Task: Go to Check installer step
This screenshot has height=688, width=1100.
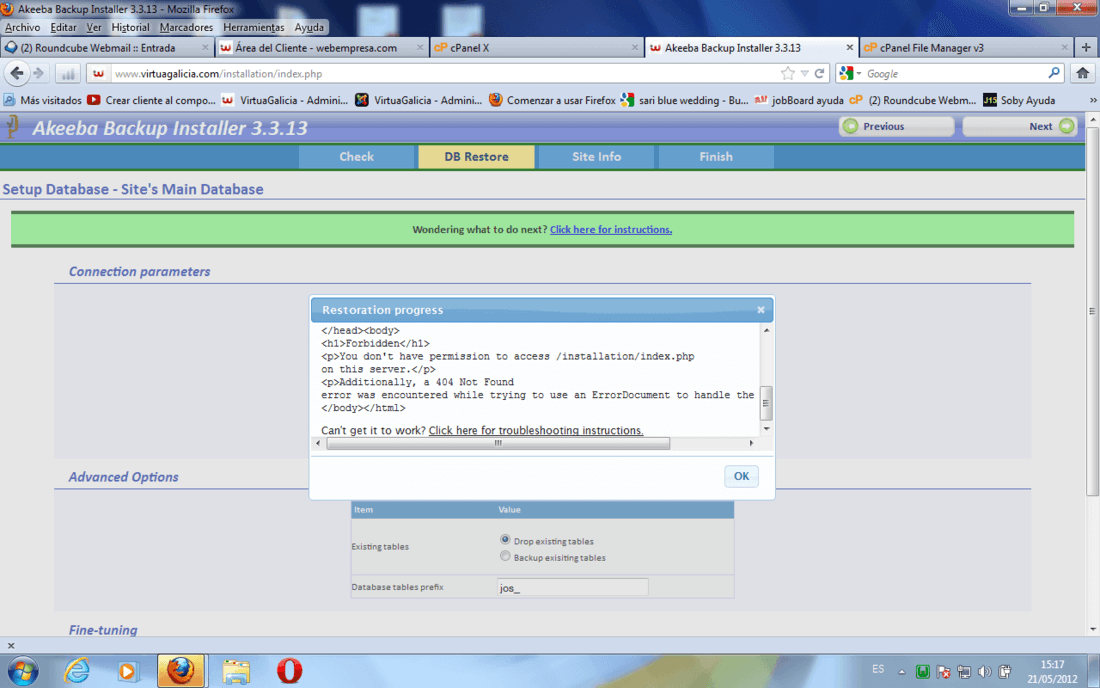Action: pos(356,156)
